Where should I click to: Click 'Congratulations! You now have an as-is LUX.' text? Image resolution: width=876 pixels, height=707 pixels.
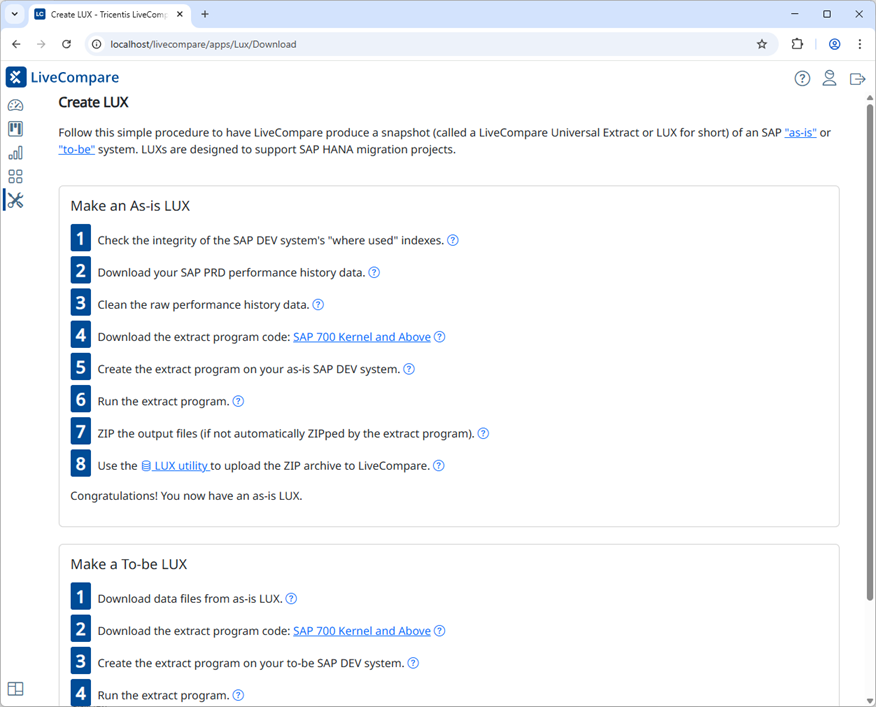point(186,496)
